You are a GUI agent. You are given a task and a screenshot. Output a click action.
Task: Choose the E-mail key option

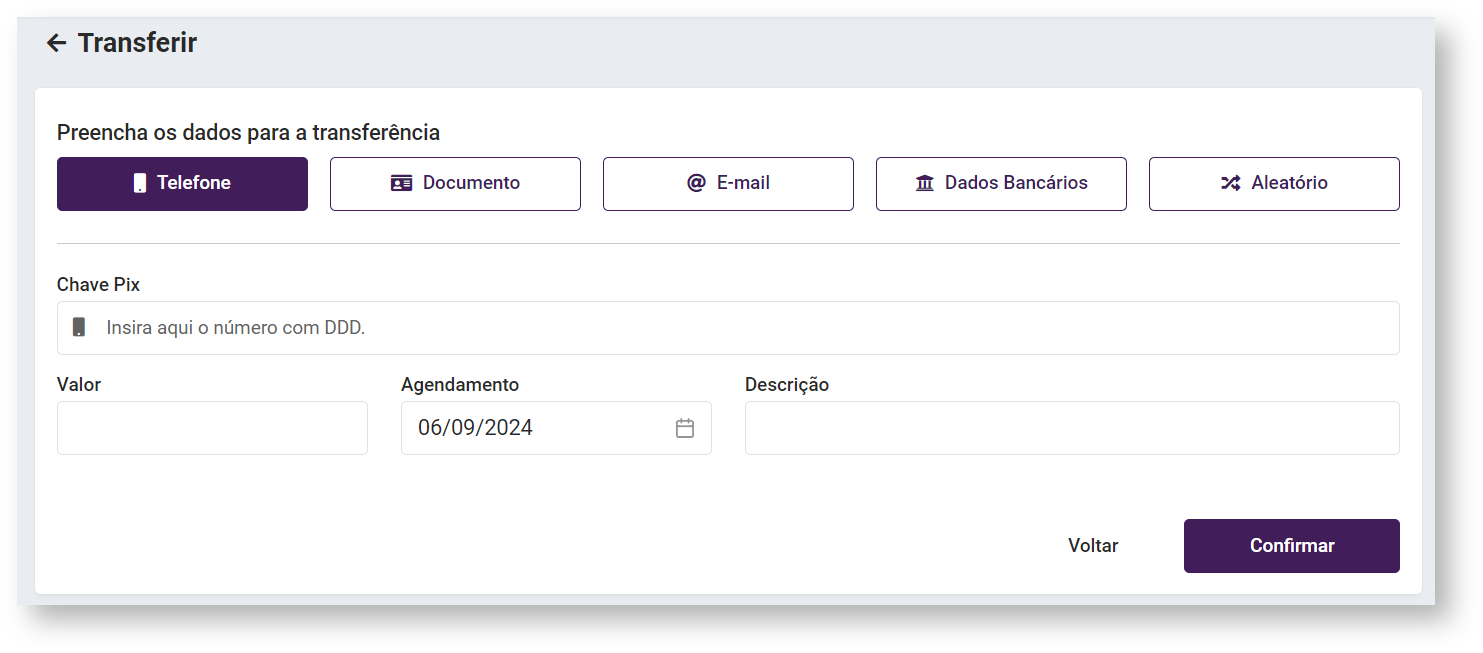(x=728, y=184)
